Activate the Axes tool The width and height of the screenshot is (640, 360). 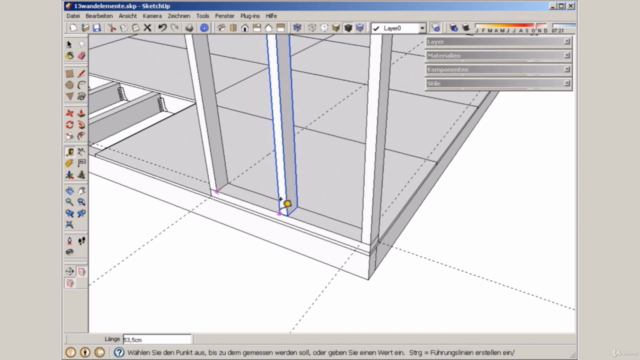pyautogui.click(x=69, y=175)
